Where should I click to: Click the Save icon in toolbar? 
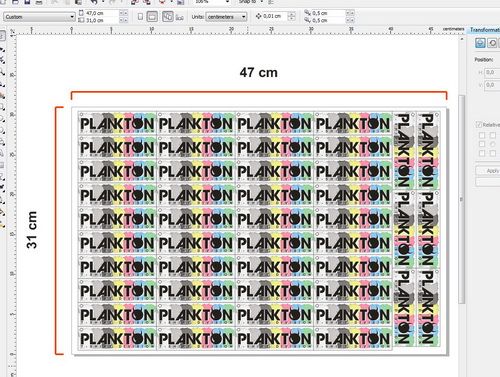coord(27,2)
